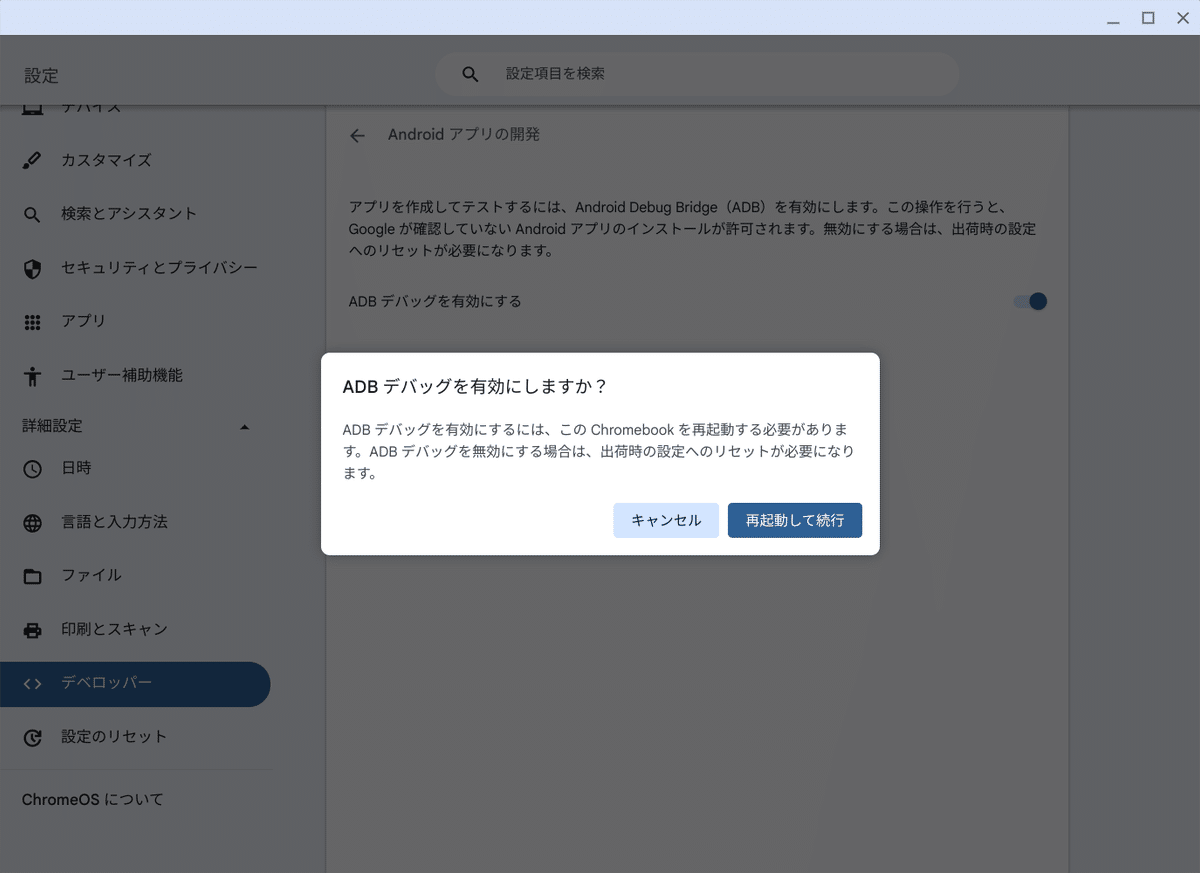
Task: Open アプリ settings section
Action: click(135, 322)
